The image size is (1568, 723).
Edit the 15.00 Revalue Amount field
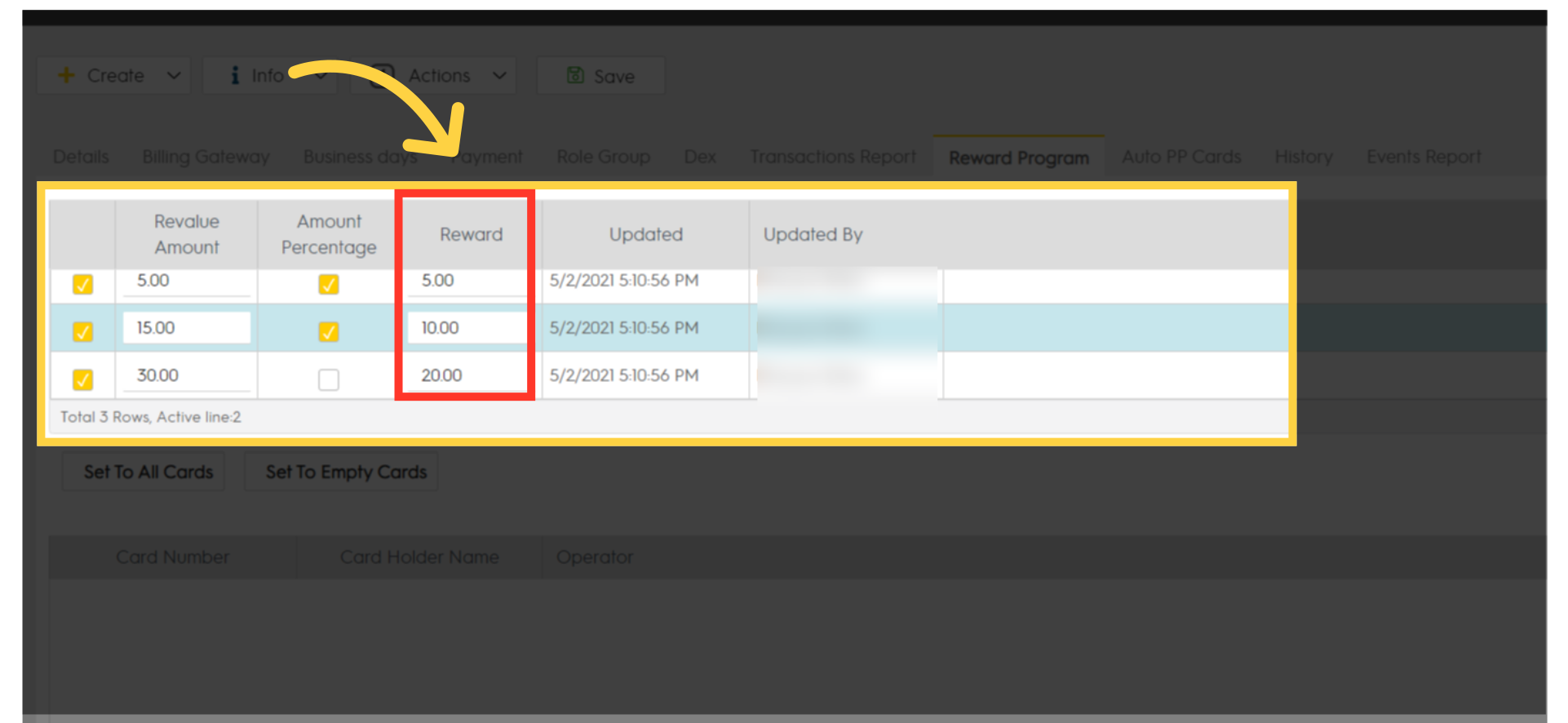coord(187,327)
